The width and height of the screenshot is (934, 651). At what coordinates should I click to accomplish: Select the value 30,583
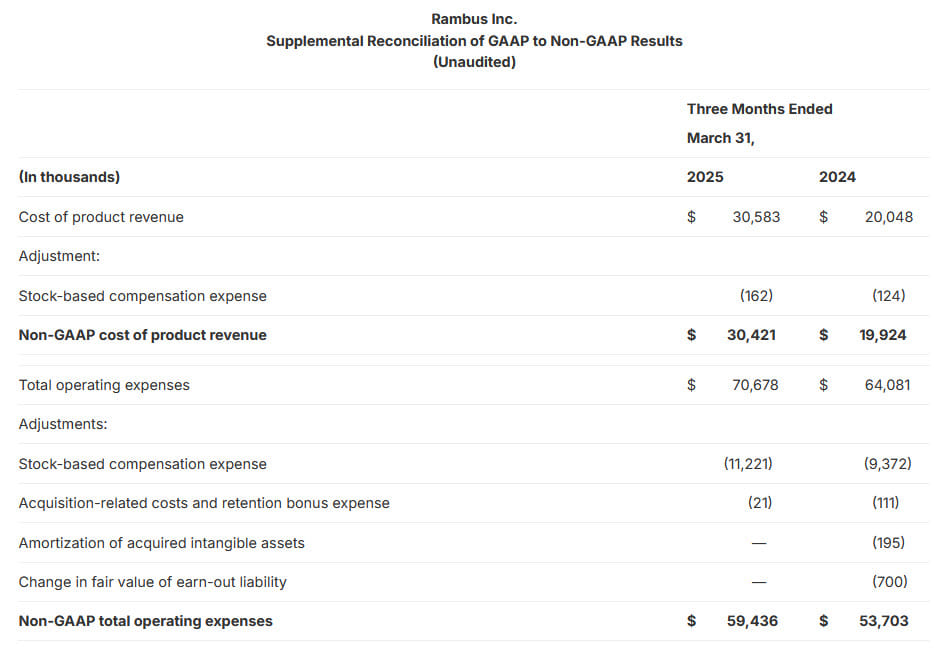click(756, 217)
